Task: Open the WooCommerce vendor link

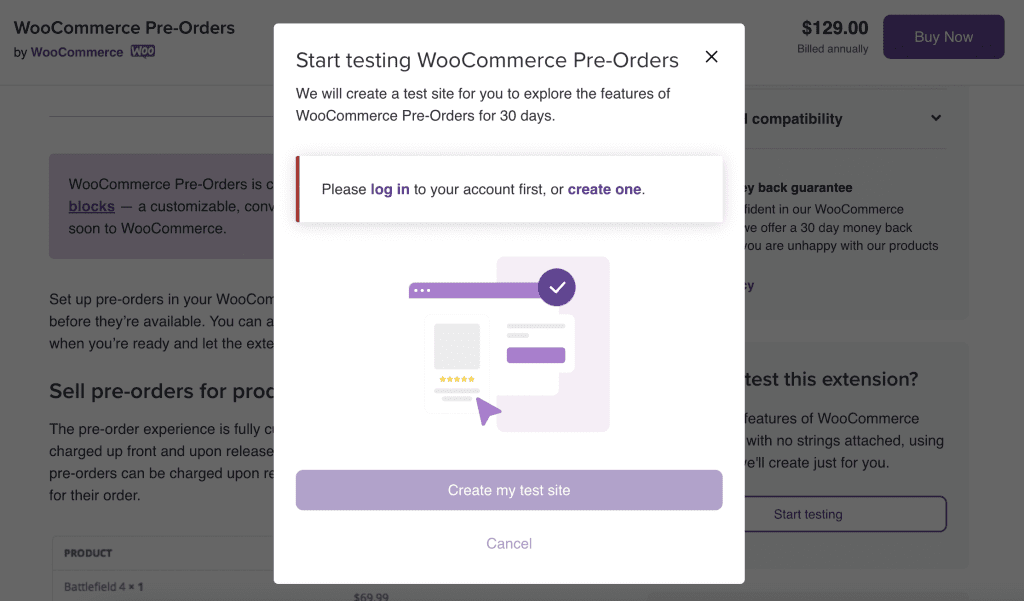Action: point(77,52)
